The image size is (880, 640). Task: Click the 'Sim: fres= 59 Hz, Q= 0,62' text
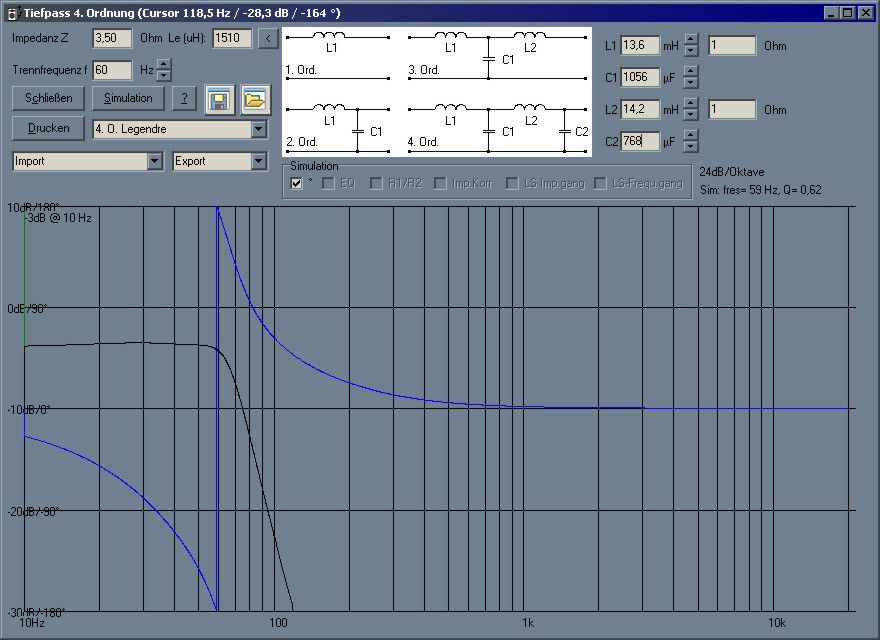pos(760,190)
